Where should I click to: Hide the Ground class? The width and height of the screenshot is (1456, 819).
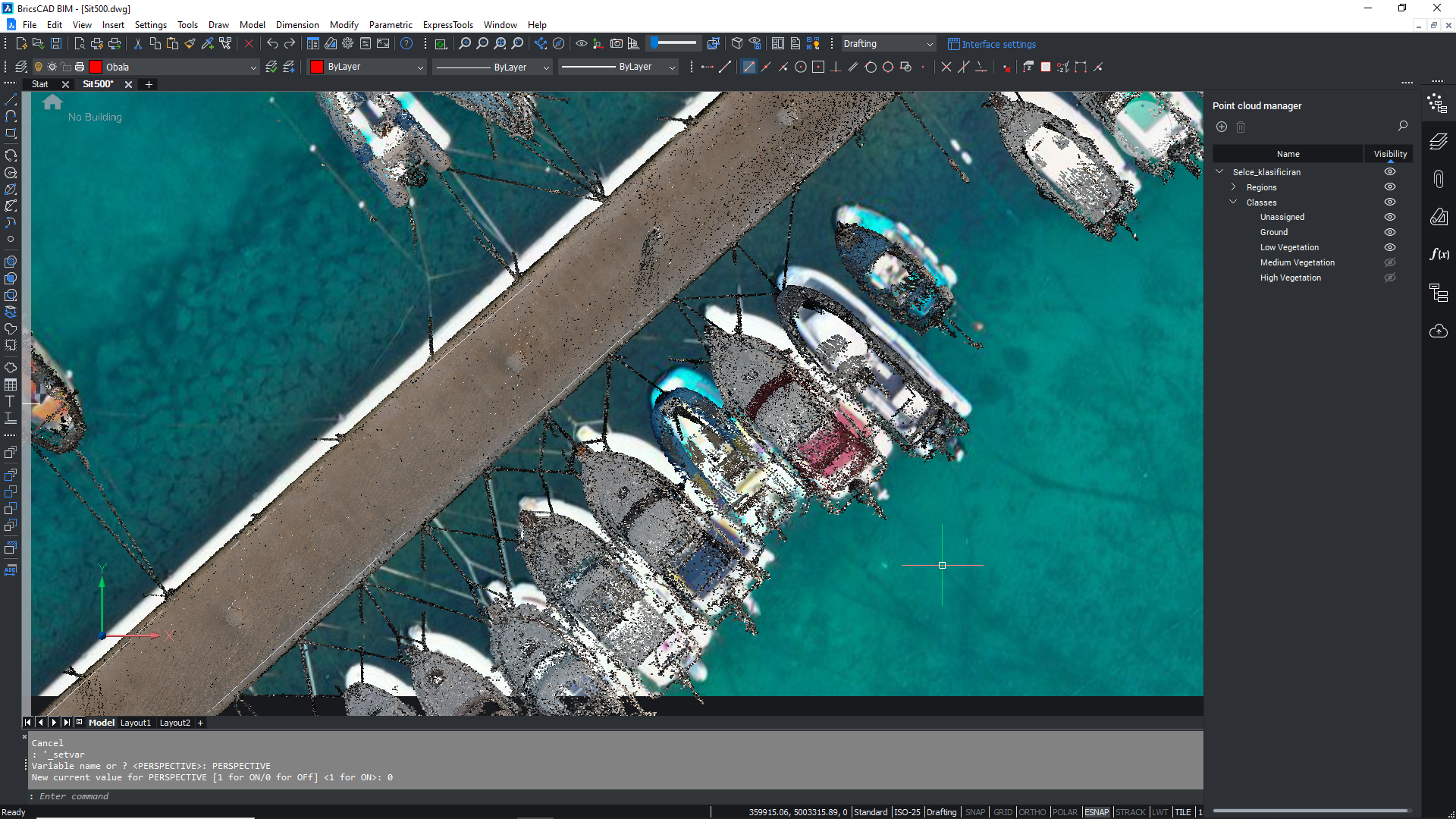pyautogui.click(x=1390, y=232)
